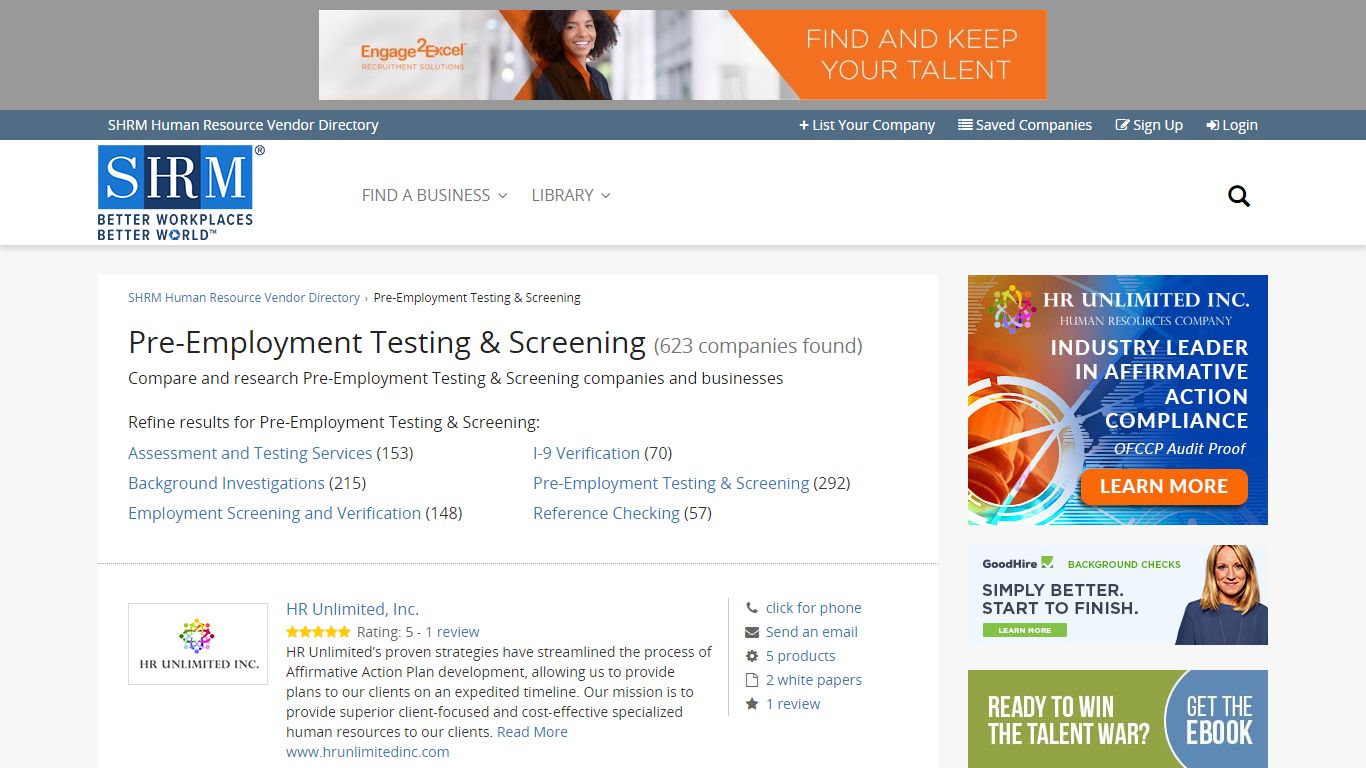The image size is (1366, 768).
Task: Expand the Find a Business menu
Action: pyautogui.click(x=434, y=195)
